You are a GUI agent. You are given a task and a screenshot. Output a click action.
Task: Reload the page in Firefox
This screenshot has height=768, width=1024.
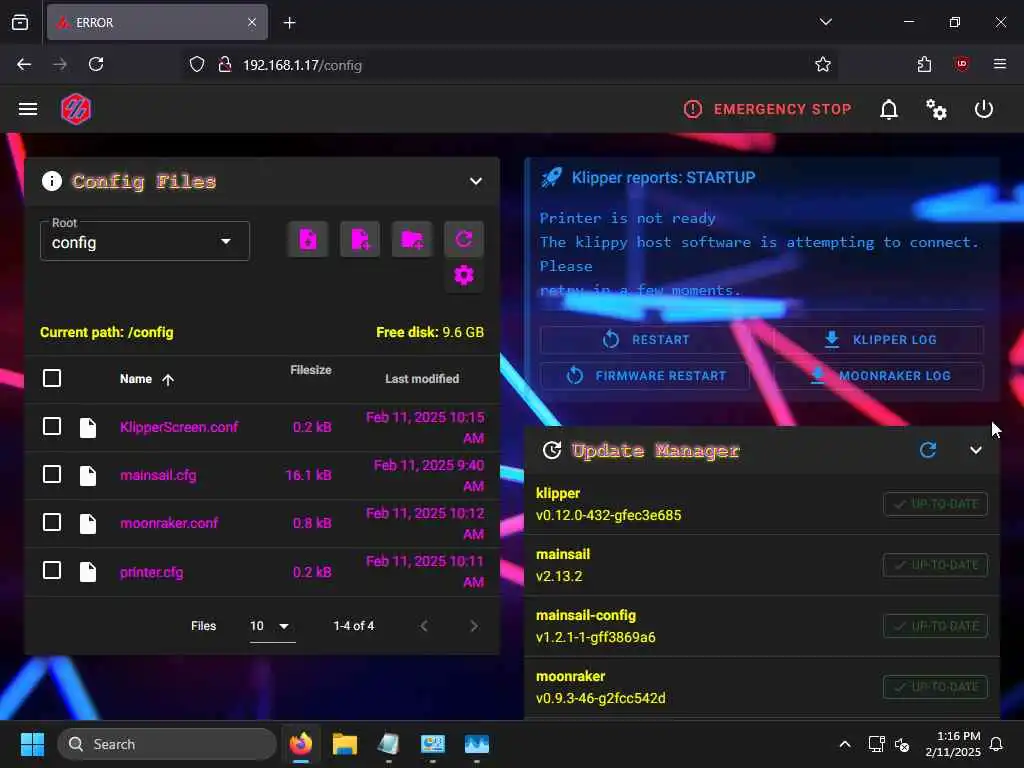click(x=96, y=64)
